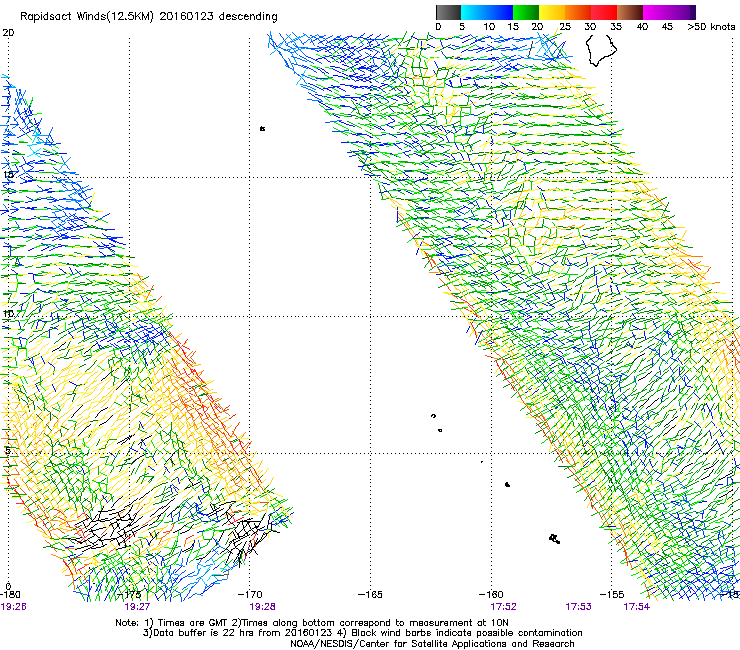The width and height of the screenshot is (740, 650).
Task: Click the '19:26' purple time label
Action: 14,607
